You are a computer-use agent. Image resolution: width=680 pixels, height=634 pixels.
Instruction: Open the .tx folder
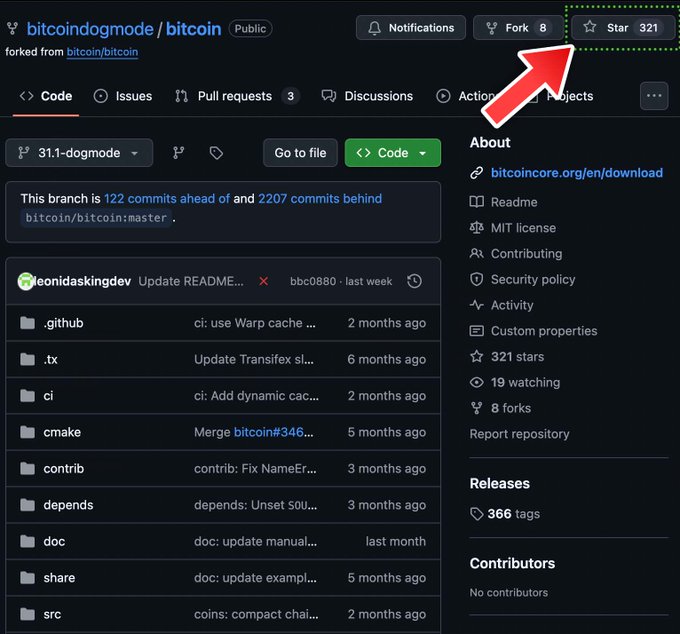pyautogui.click(x=50, y=359)
